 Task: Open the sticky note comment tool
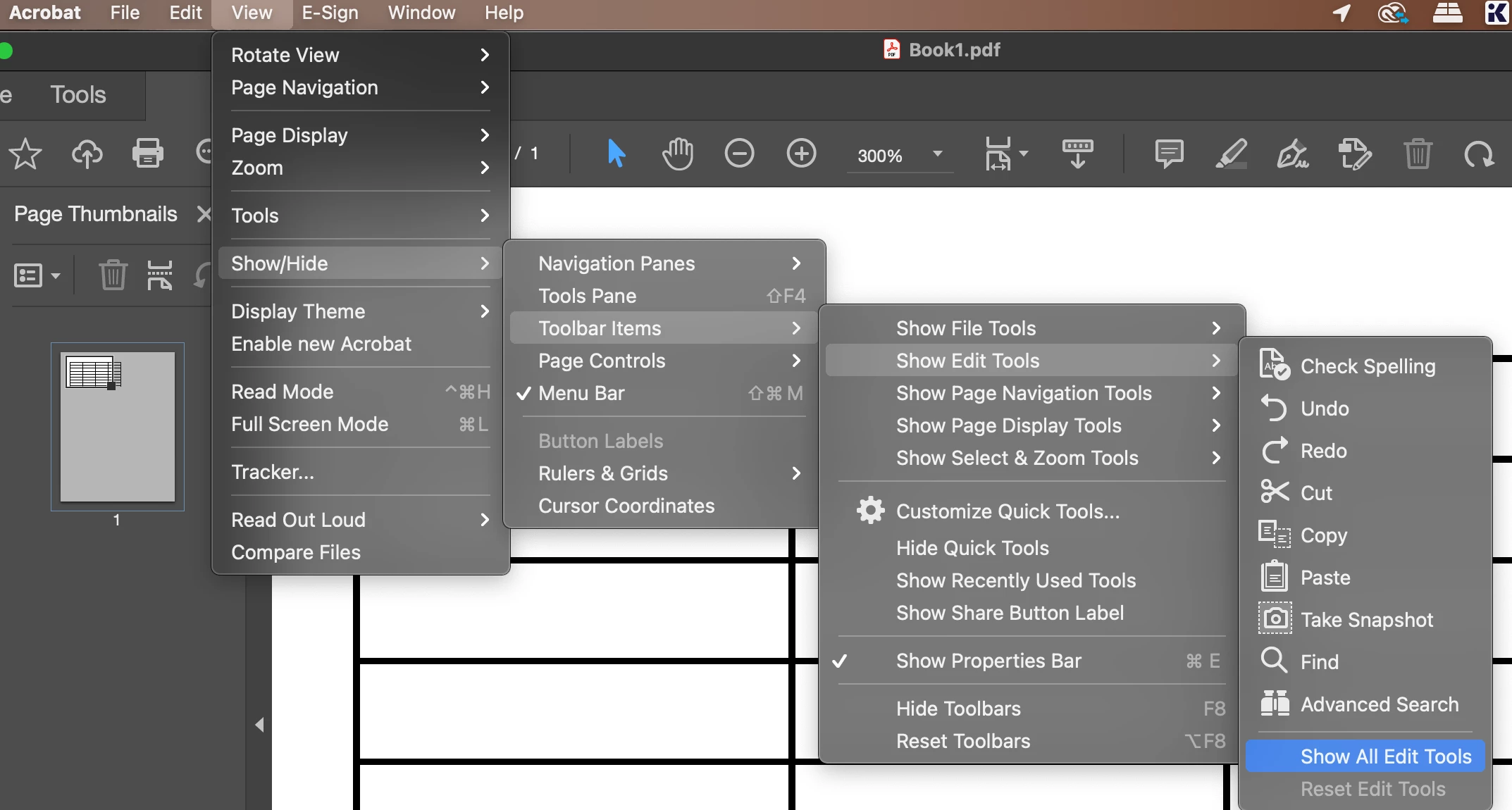[1169, 154]
